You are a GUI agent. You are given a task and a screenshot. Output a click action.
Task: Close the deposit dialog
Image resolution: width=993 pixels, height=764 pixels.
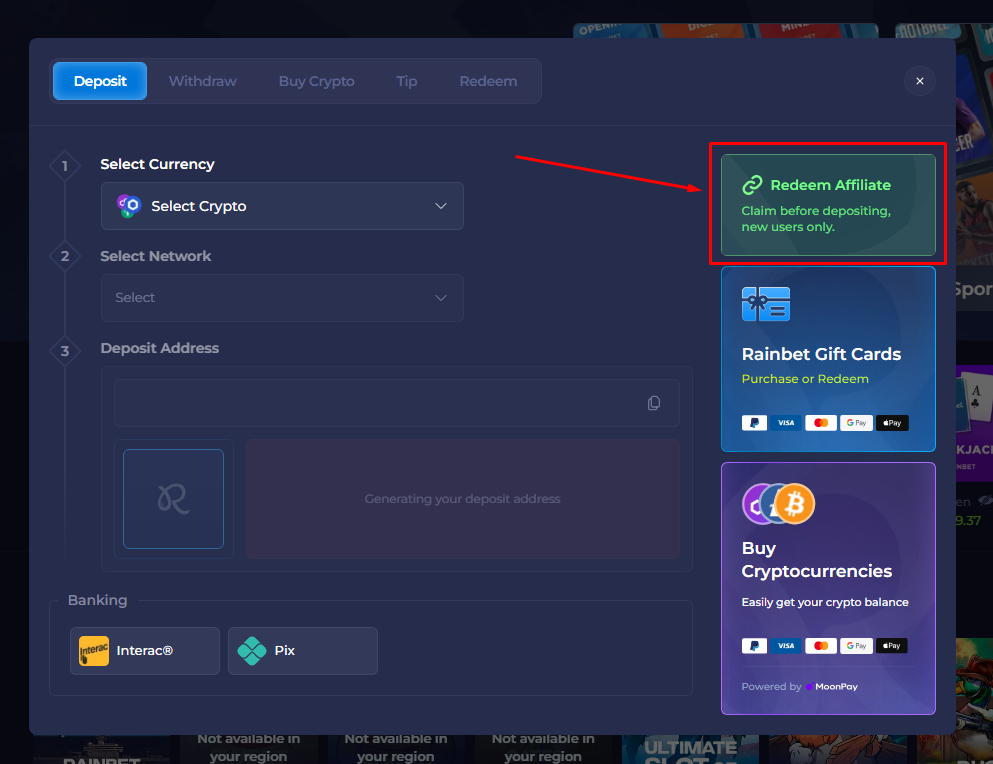[x=919, y=81]
